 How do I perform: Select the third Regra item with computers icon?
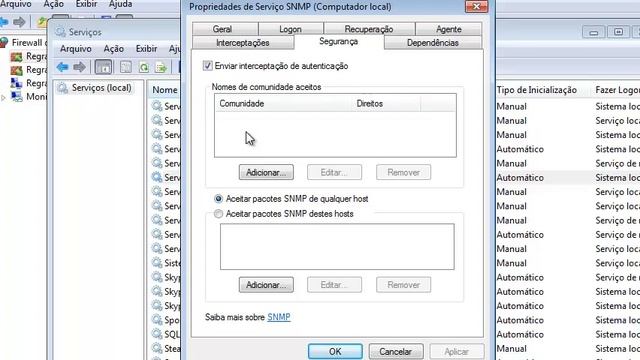click(x=29, y=83)
